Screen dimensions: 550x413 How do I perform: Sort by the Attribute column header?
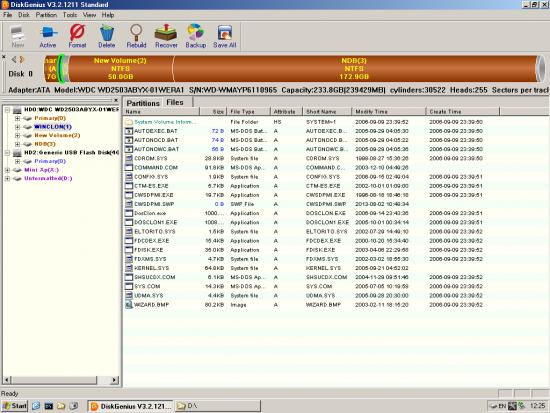286,112
